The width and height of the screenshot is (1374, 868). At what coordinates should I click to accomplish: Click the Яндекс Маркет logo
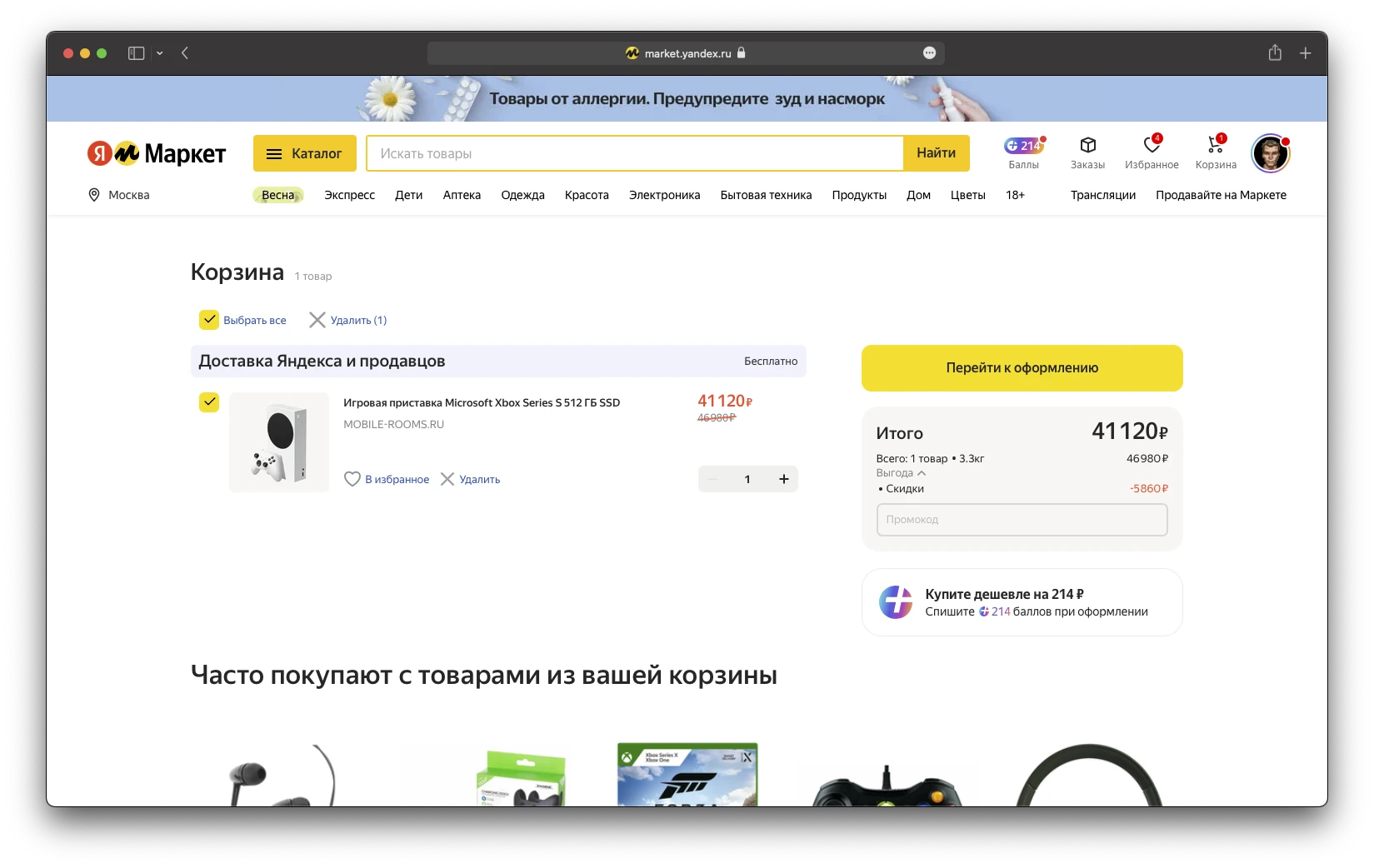(x=157, y=153)
